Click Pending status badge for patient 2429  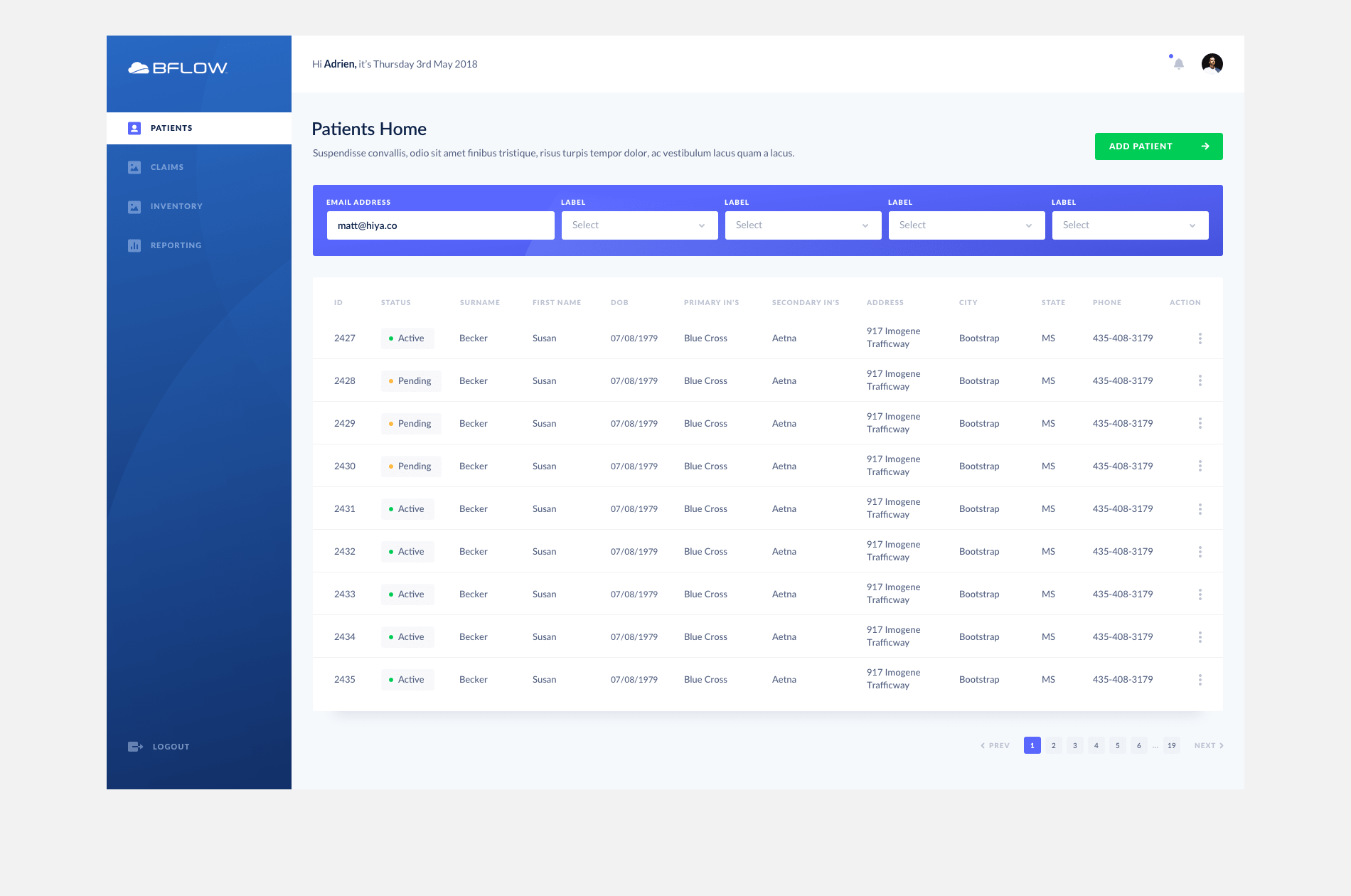(x=411, y=424)
